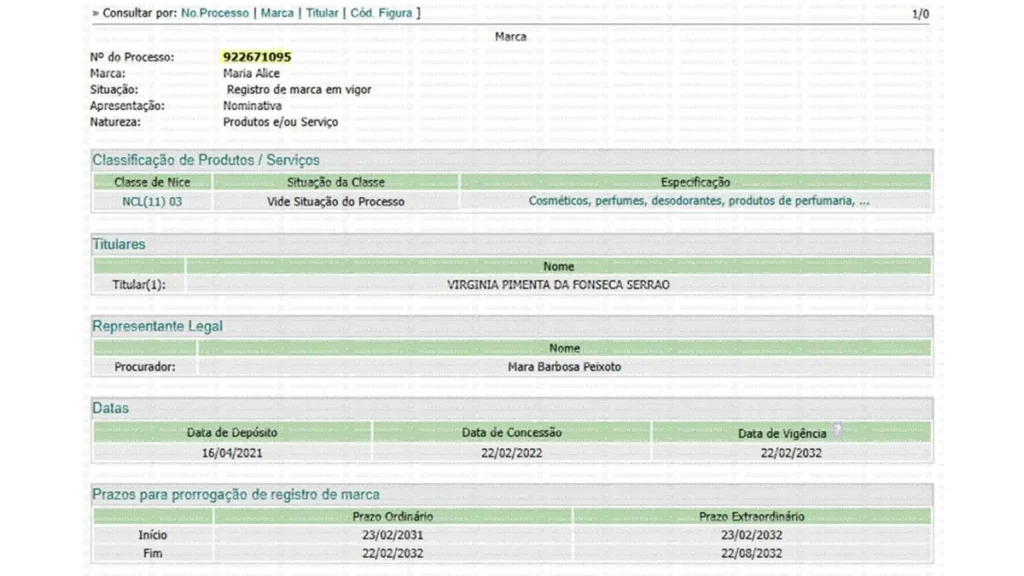Click the Fim row label
Image resolution: width=1024 pixels, height=576 pixels.
point(153,553)
